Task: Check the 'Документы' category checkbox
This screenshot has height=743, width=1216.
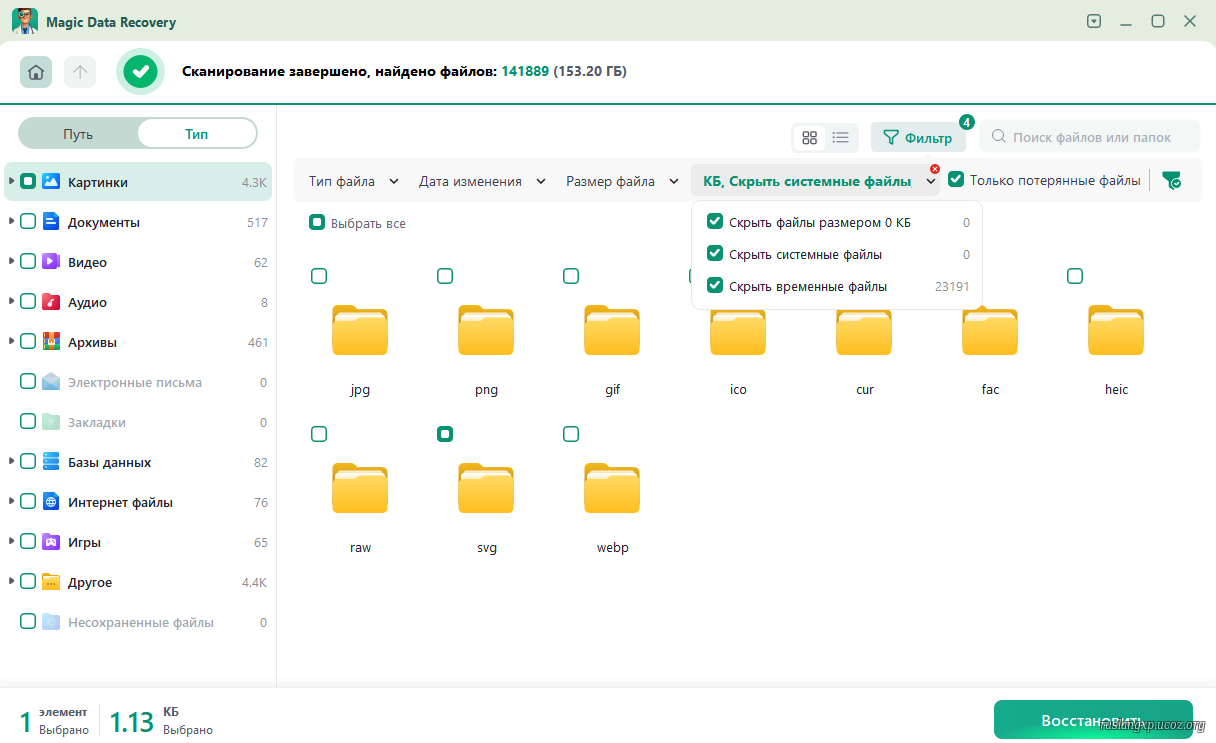Action: (28, 222)
